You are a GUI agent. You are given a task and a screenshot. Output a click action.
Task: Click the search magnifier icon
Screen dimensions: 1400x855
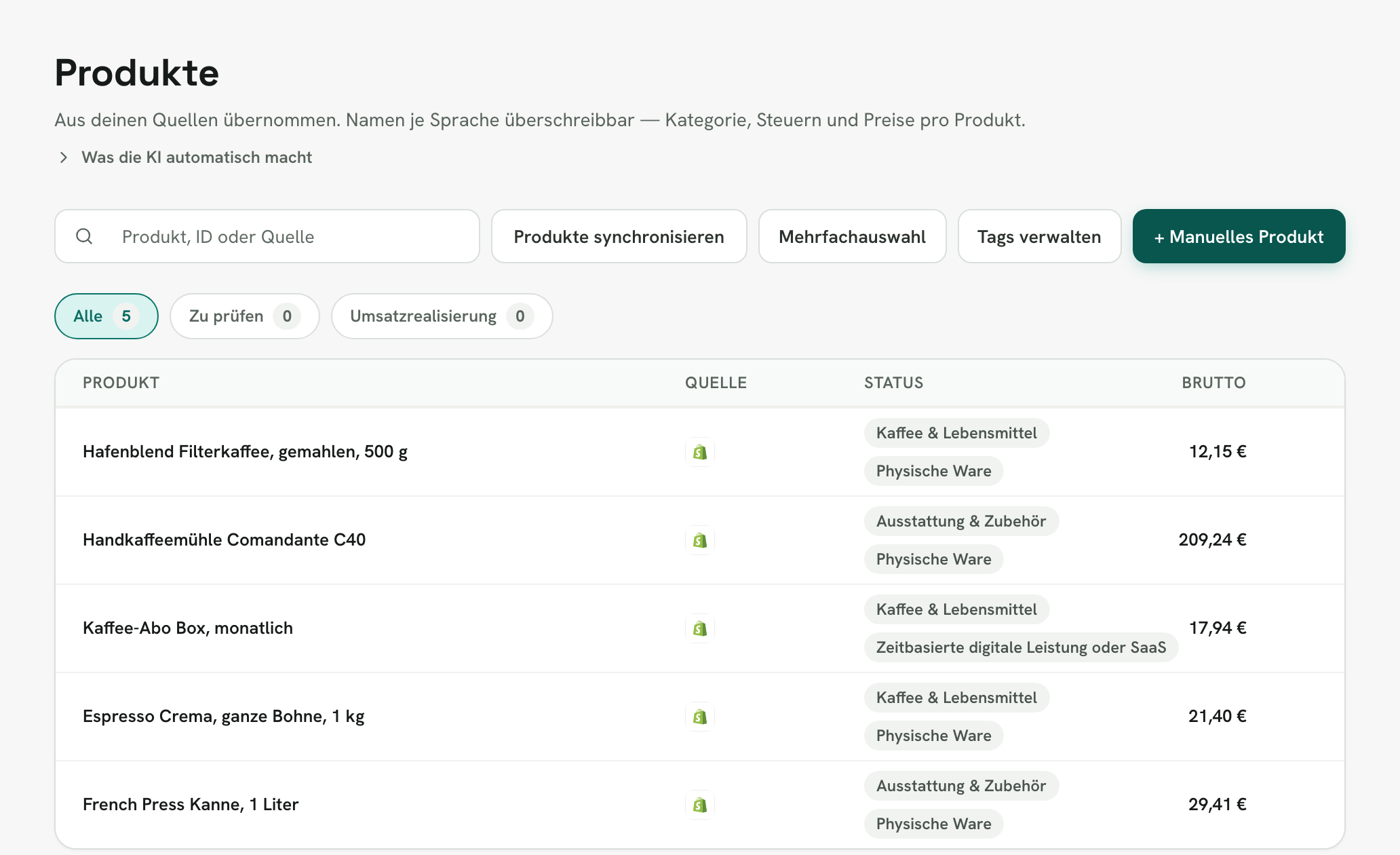tap(84, 236)
